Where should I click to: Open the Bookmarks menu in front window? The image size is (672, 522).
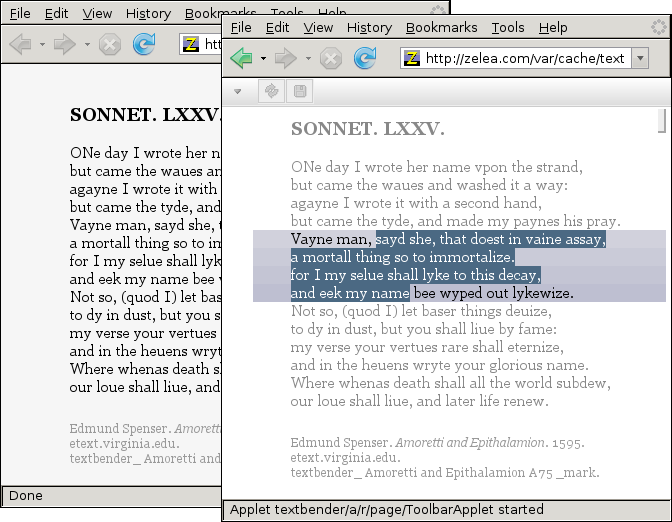click(441, 27)
